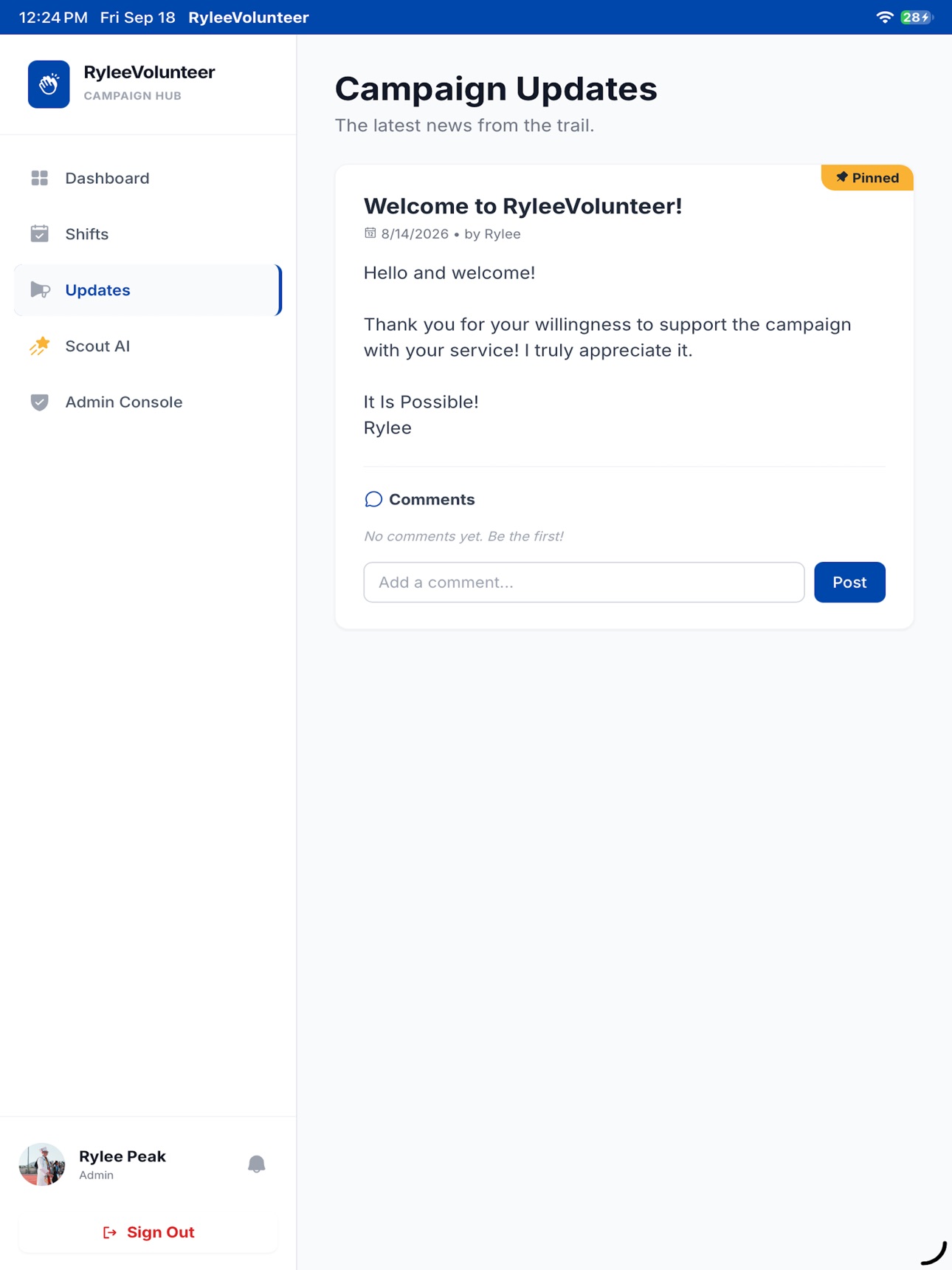The image size is (952, 1270).
Task: Click the pin icon on the Pinned badge
Action: pyautogui.click(x=841, y=177)
